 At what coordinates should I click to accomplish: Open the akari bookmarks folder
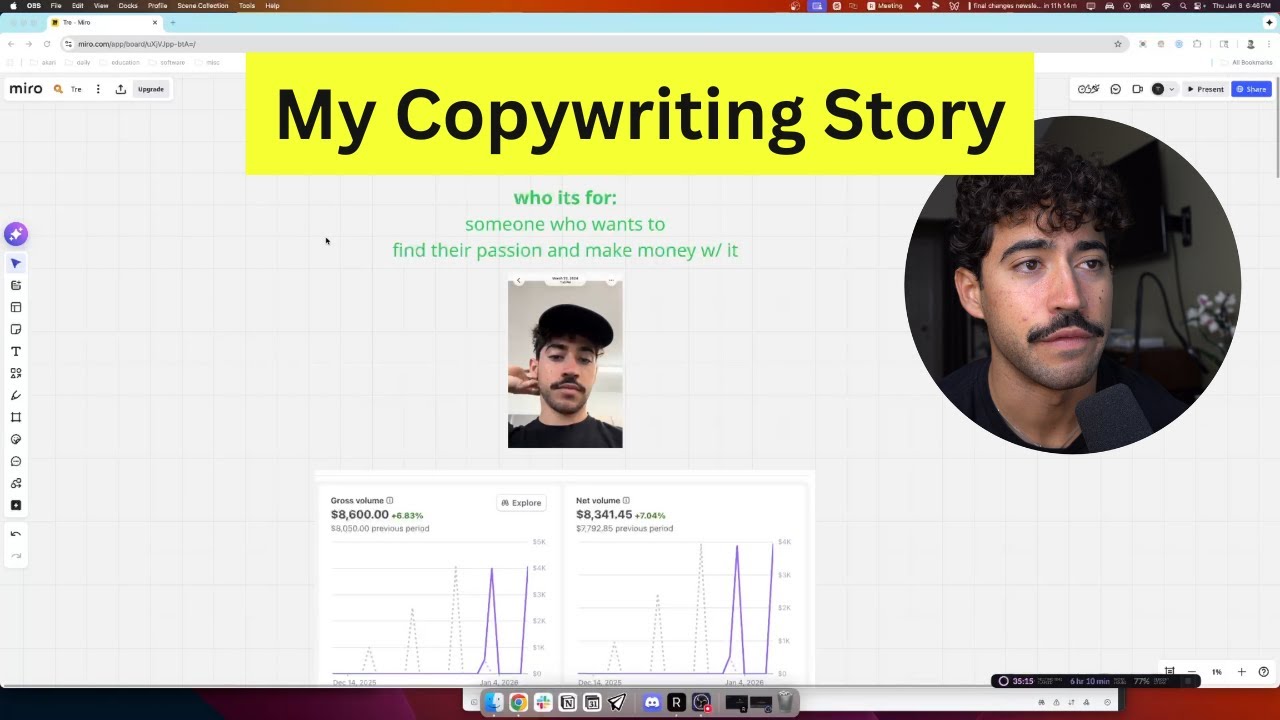(x=43, y=62)
